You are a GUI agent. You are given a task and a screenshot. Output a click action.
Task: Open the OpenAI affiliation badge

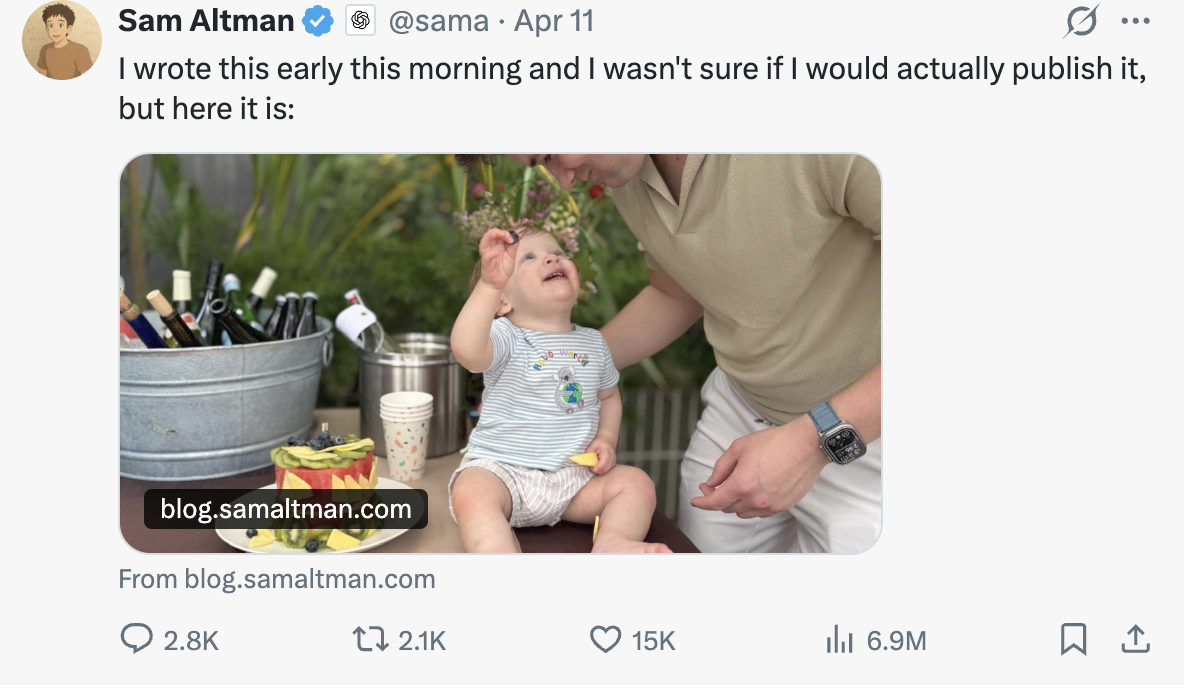coord(360,21)
